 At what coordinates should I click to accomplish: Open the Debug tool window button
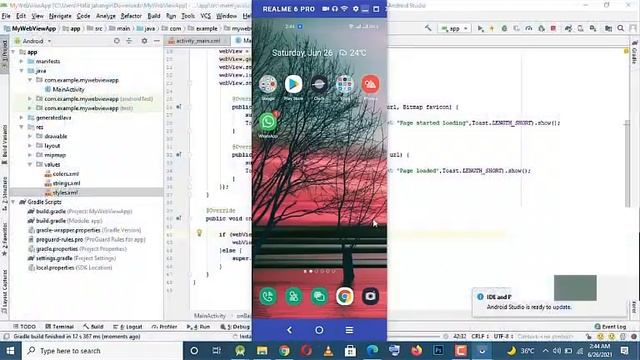[235, 327]
